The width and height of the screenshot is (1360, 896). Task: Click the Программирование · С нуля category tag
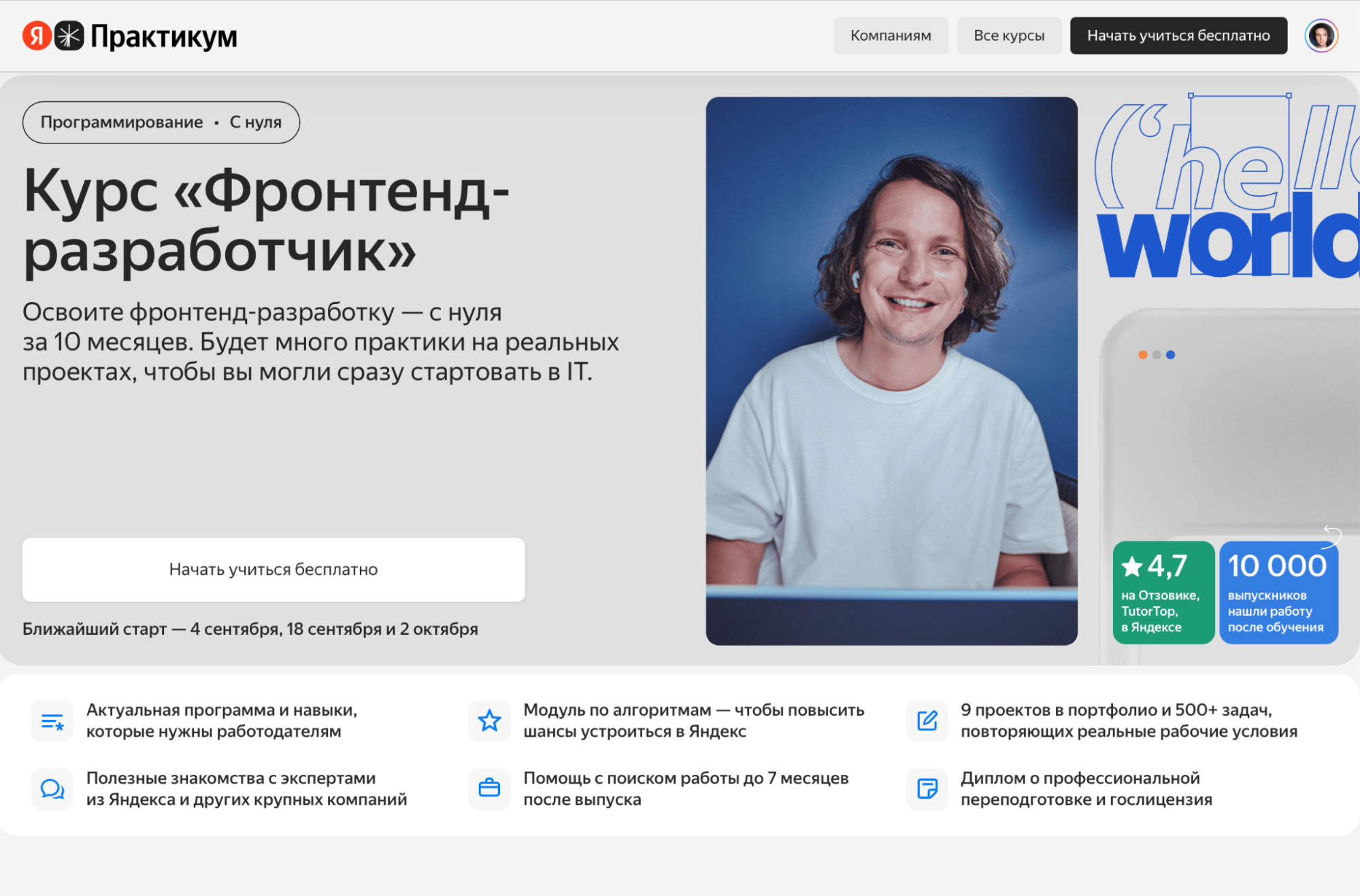[x=161, y=122]
